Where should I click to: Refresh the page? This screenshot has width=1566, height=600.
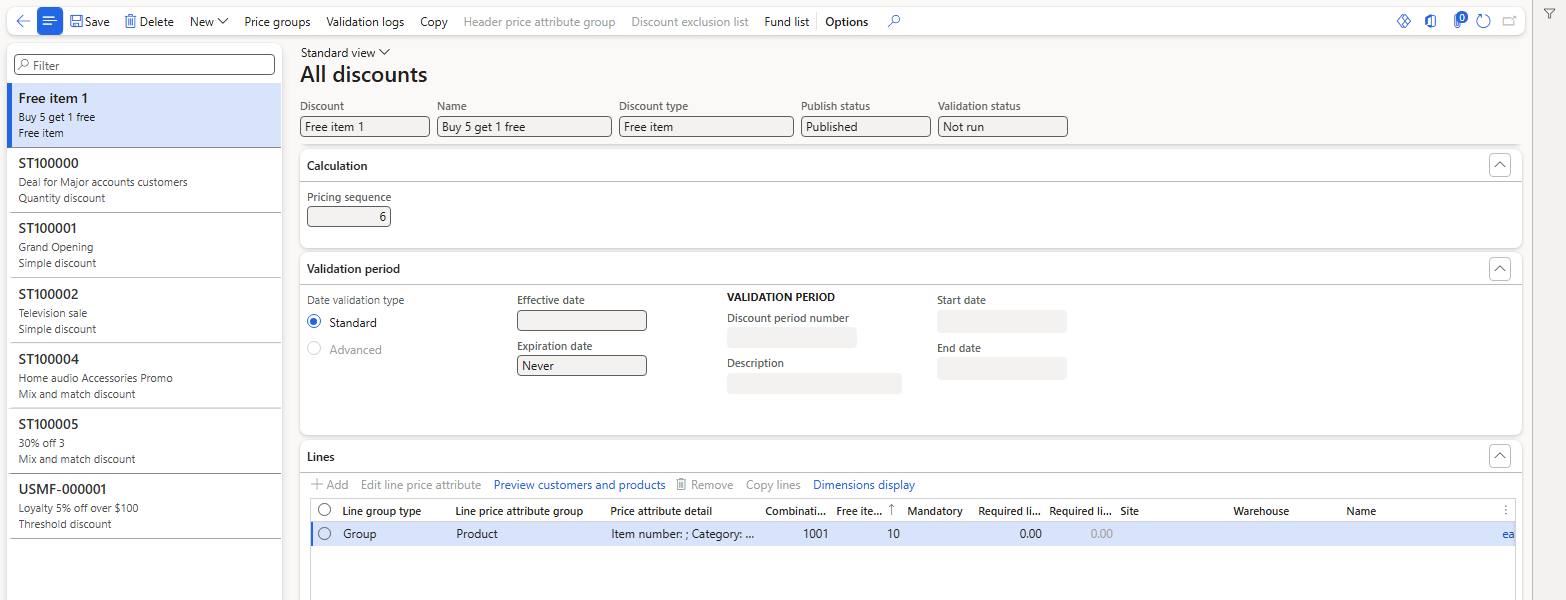(1484, 21)
